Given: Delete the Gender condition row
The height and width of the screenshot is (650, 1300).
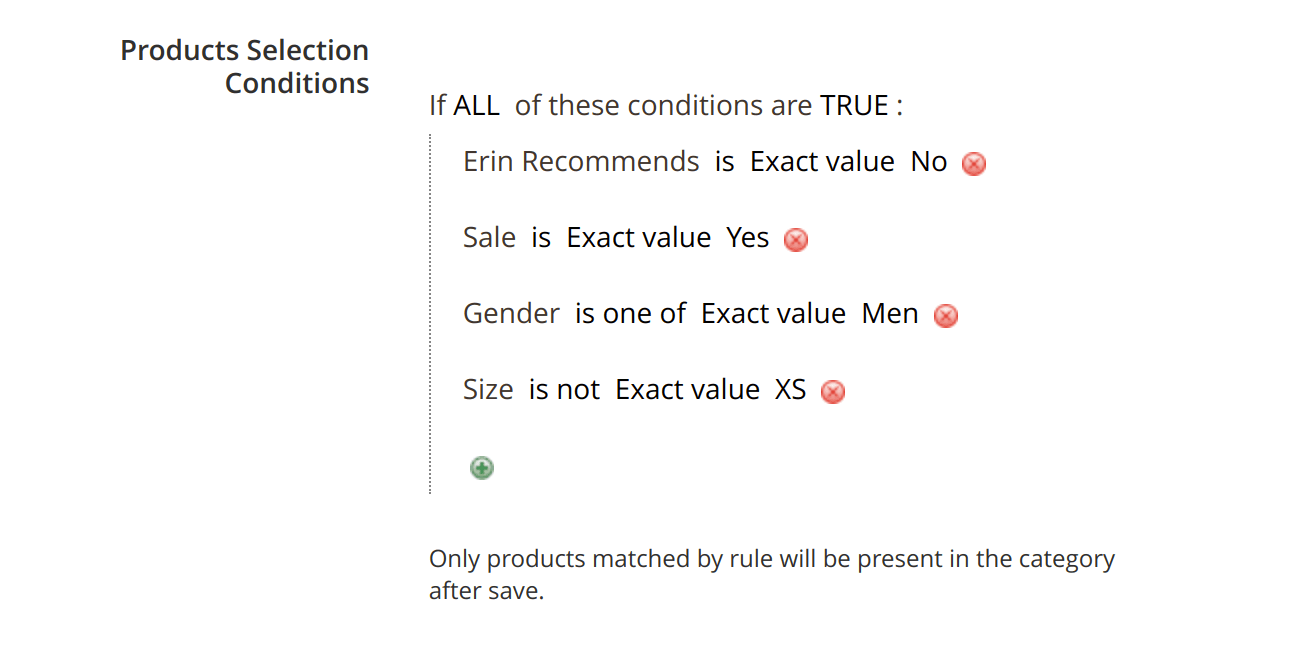Looking at the screenshot, I should click(946, 316).
